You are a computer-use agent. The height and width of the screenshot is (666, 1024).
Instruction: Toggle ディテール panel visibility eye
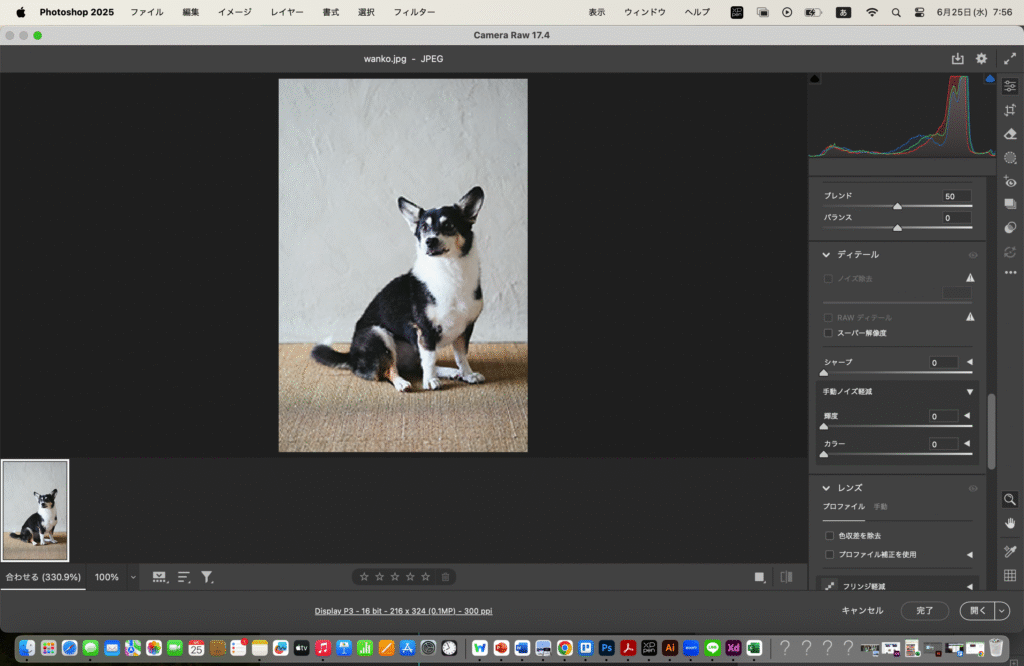coord(972,255)
